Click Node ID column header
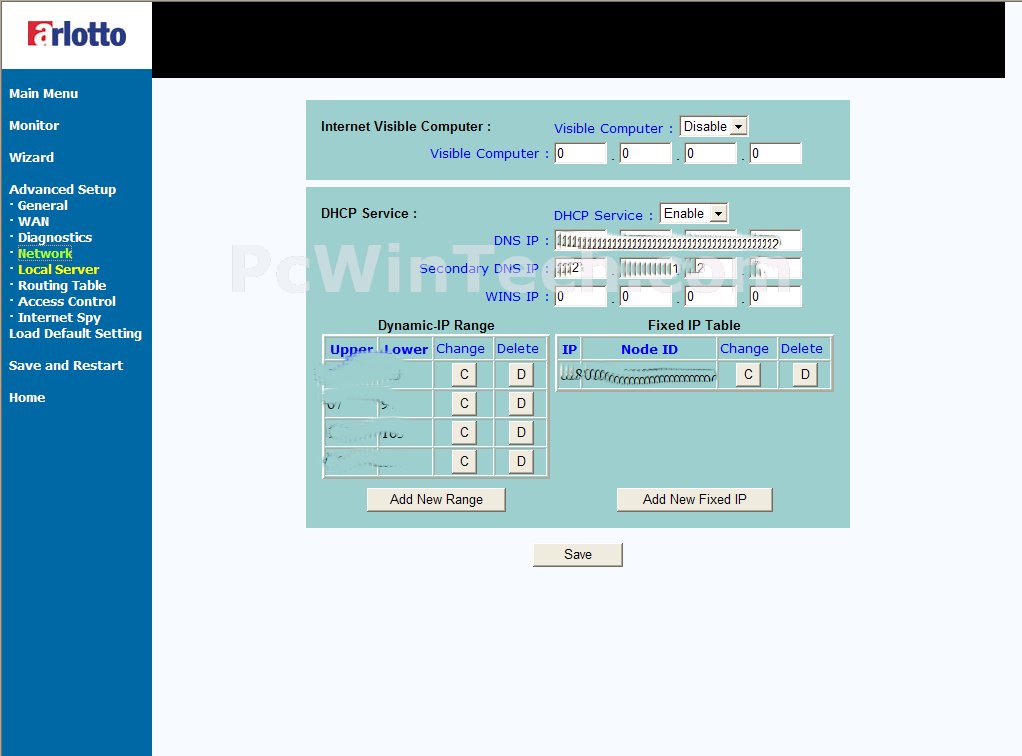This screenshot has width=1022, height=756. coord(649,349)
